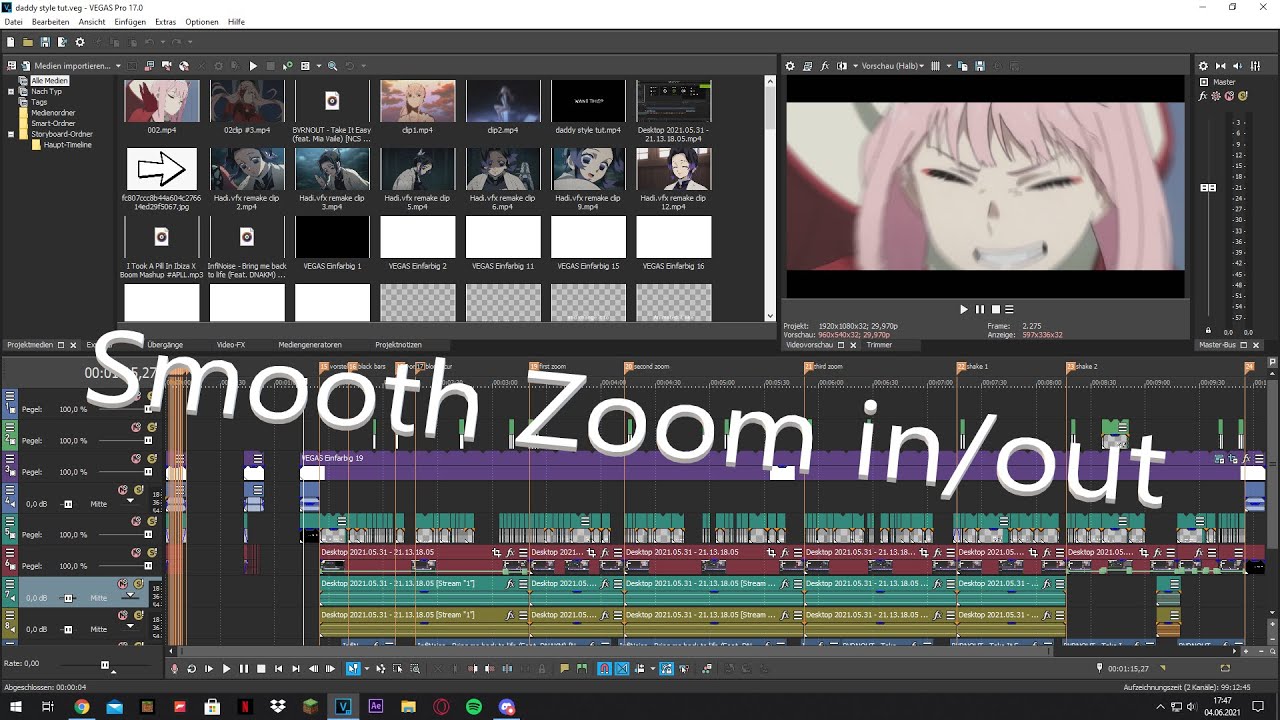Toggle lock envelopes to events
1280x720 pixels.
coord(667,669)
